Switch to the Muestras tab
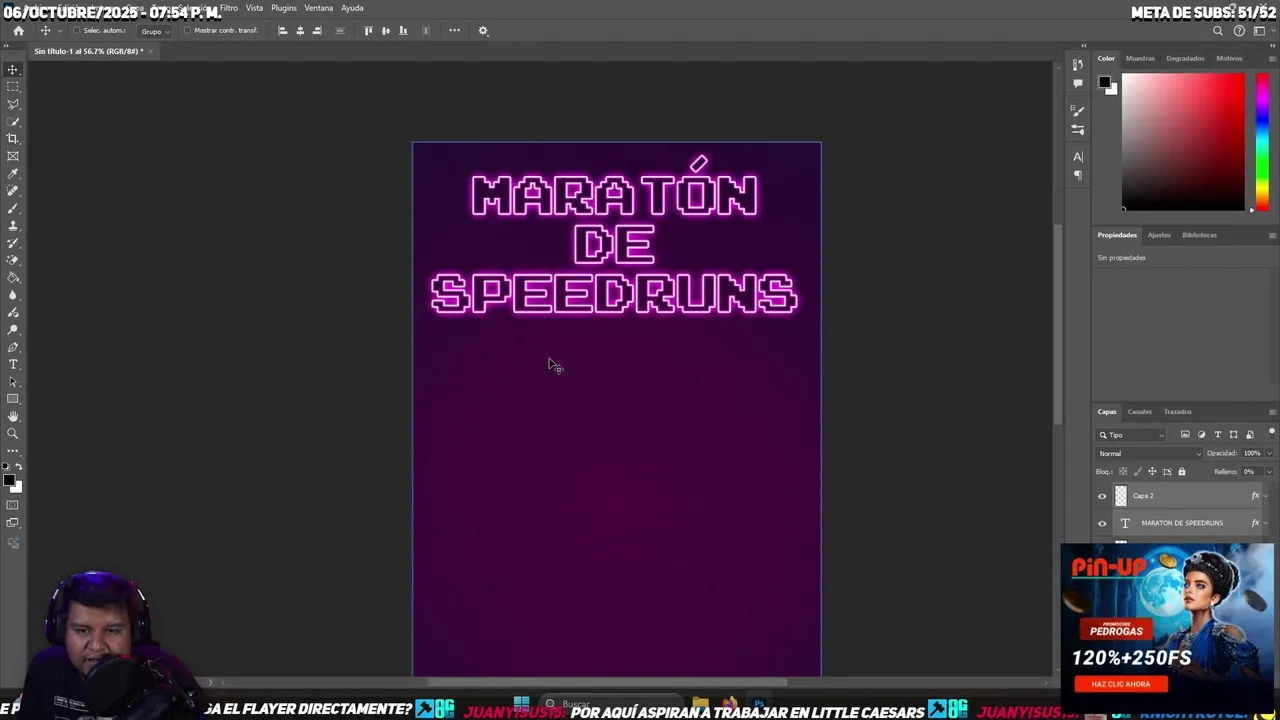The image size is (1280, 720). pyautogui.click(x=1140, y=59)
